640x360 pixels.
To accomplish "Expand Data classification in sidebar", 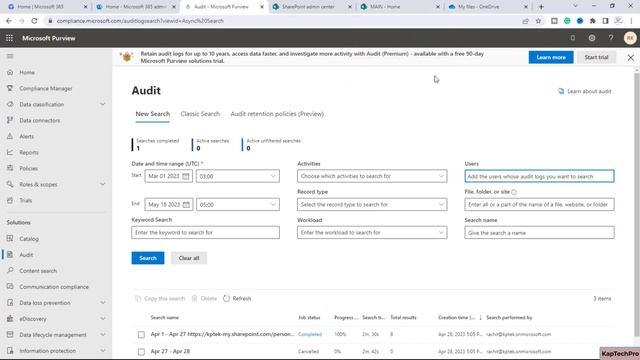I will pos(102,104).
